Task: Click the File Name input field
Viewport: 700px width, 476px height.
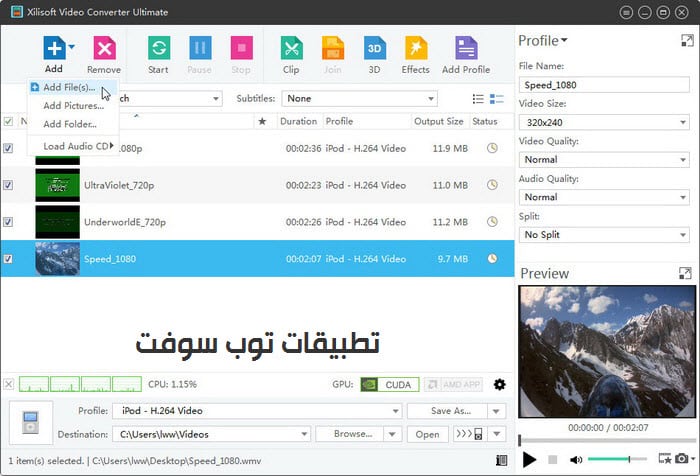Action: 604,85
